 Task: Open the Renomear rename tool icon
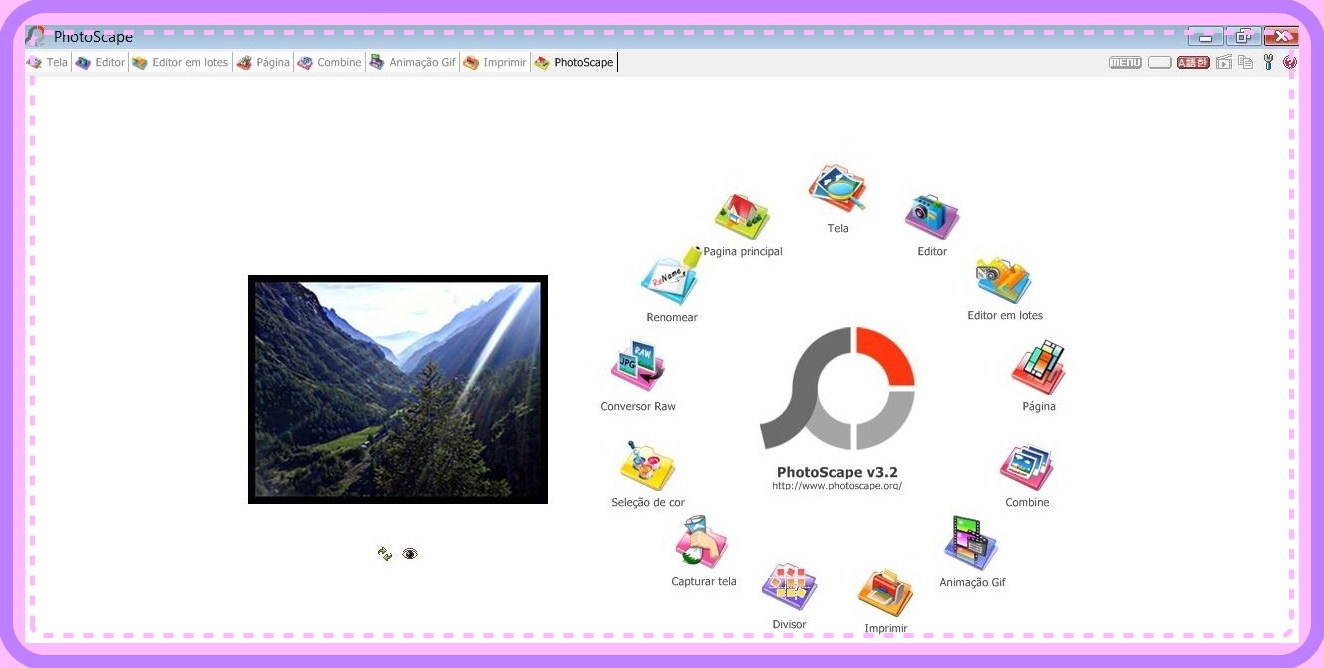tap(671, 277)
